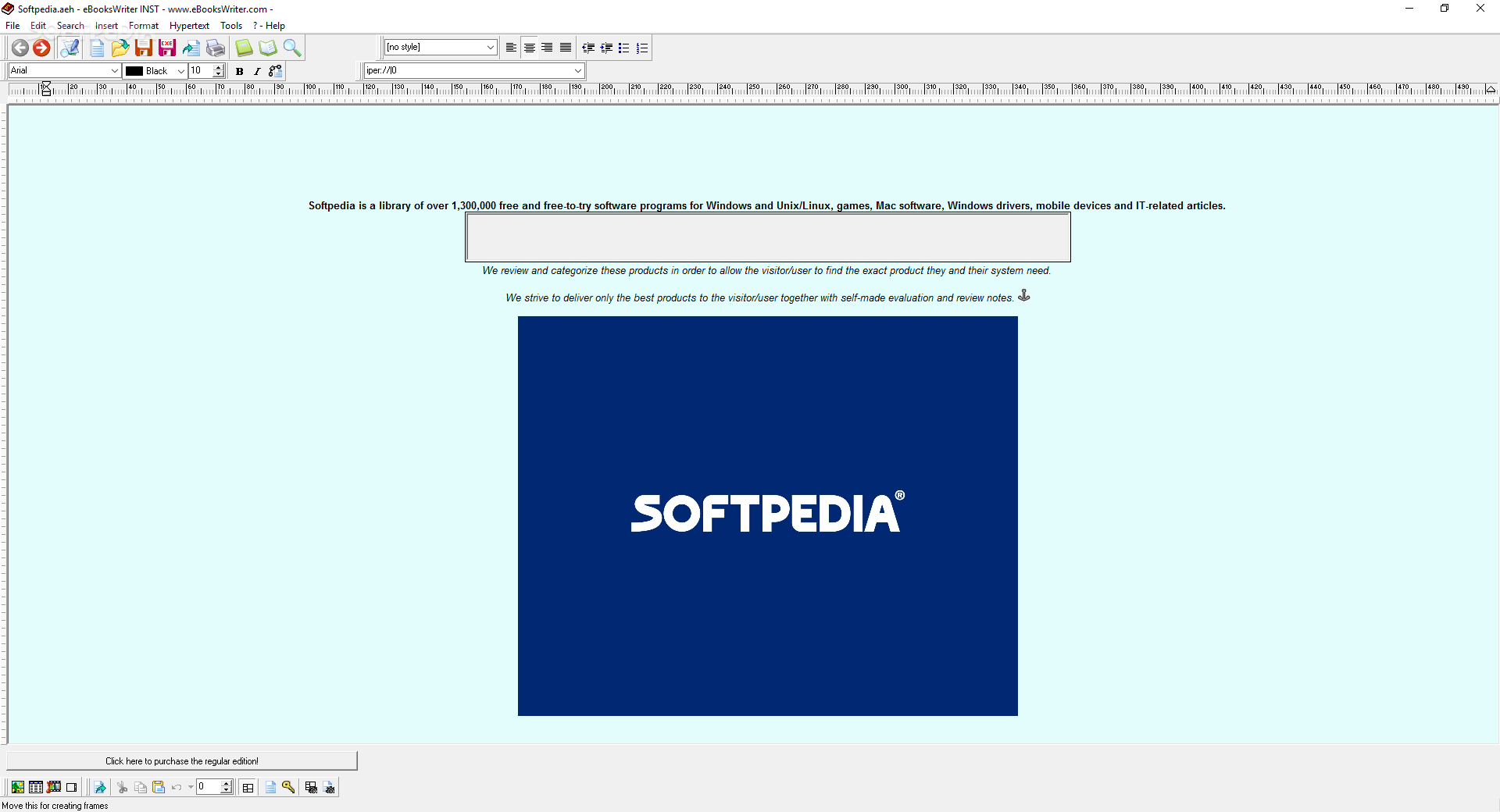Click the right margin marker on the ruler
1500x812 pixels.
(1491, 89)
